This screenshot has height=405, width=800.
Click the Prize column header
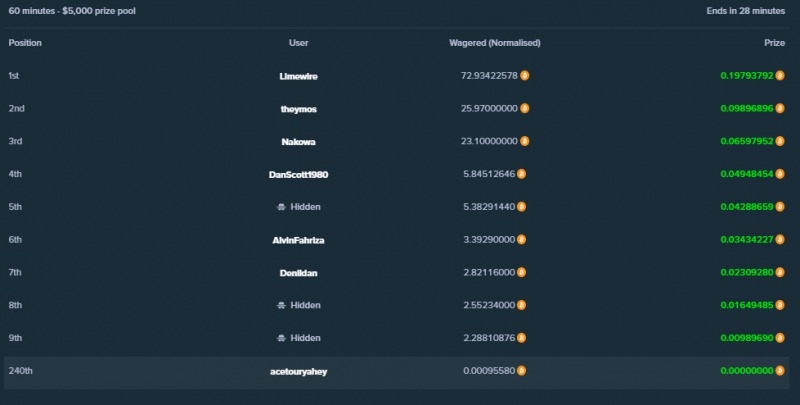(x=774, y=43)
